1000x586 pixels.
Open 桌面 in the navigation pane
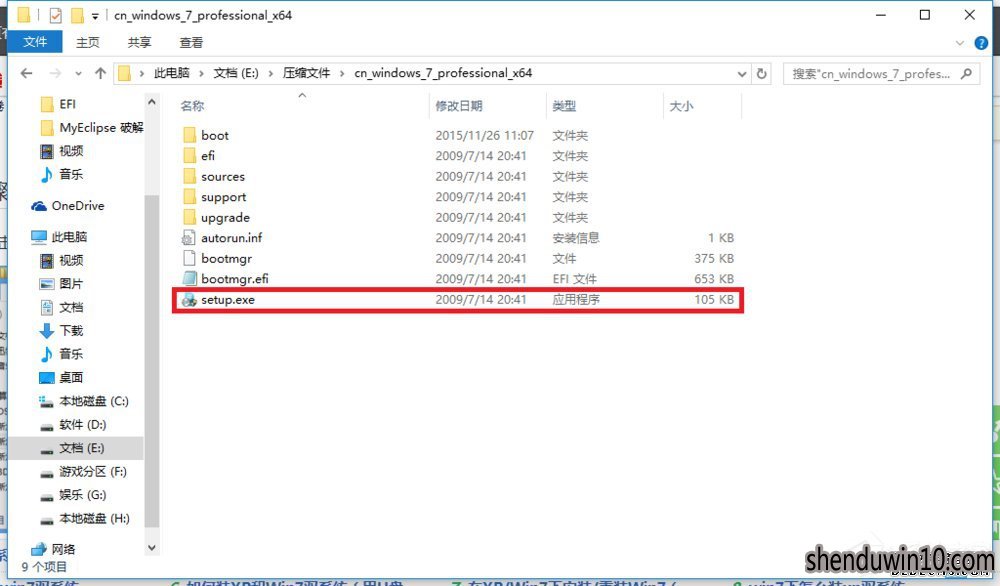pyautogui.click(x=61, y=377)
